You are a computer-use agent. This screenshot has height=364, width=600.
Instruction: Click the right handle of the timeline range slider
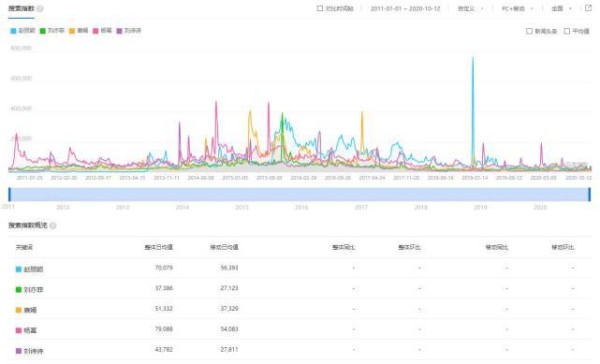coord(589,194)
